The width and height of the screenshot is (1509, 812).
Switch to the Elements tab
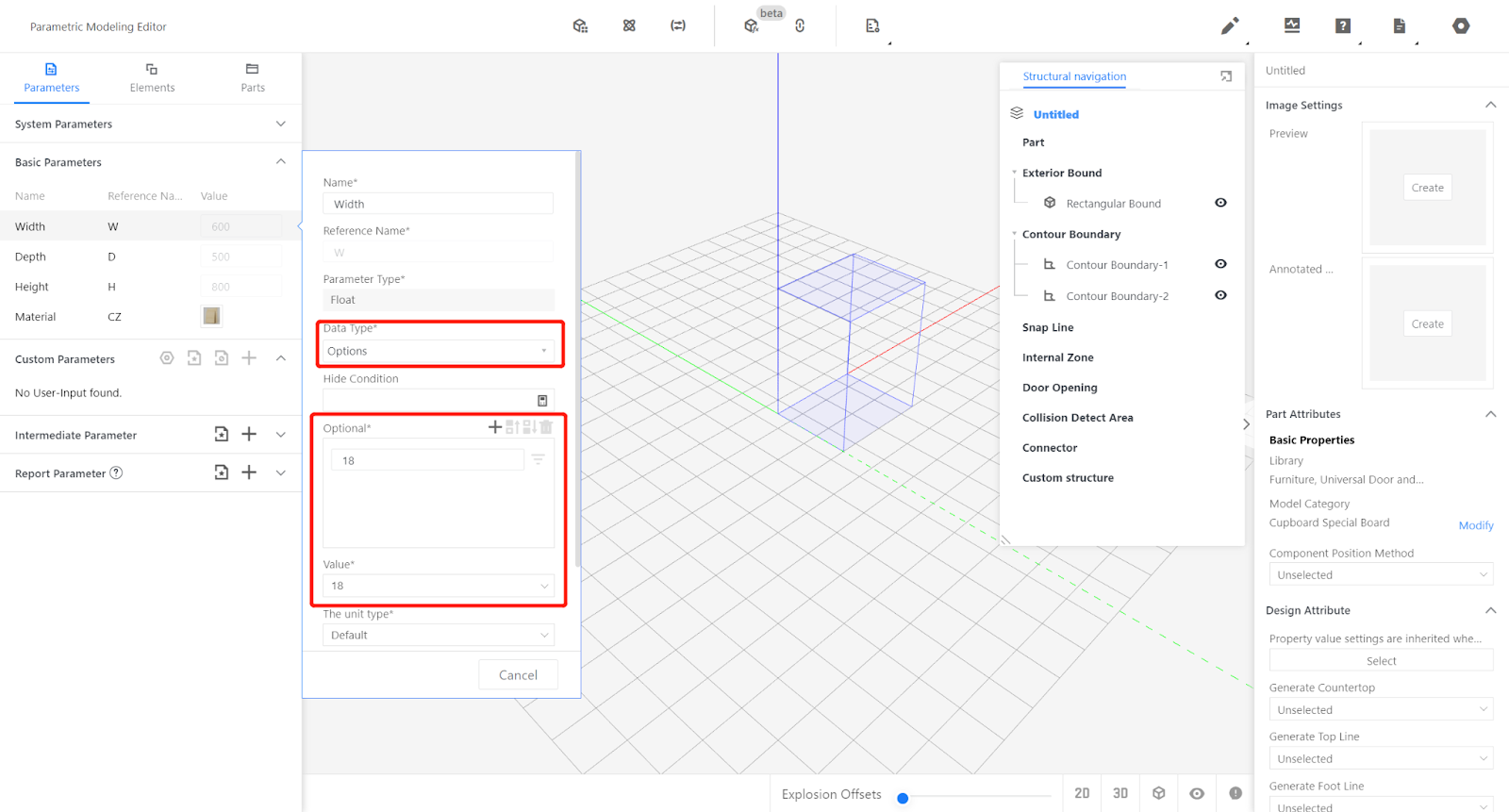pos(152,77)
